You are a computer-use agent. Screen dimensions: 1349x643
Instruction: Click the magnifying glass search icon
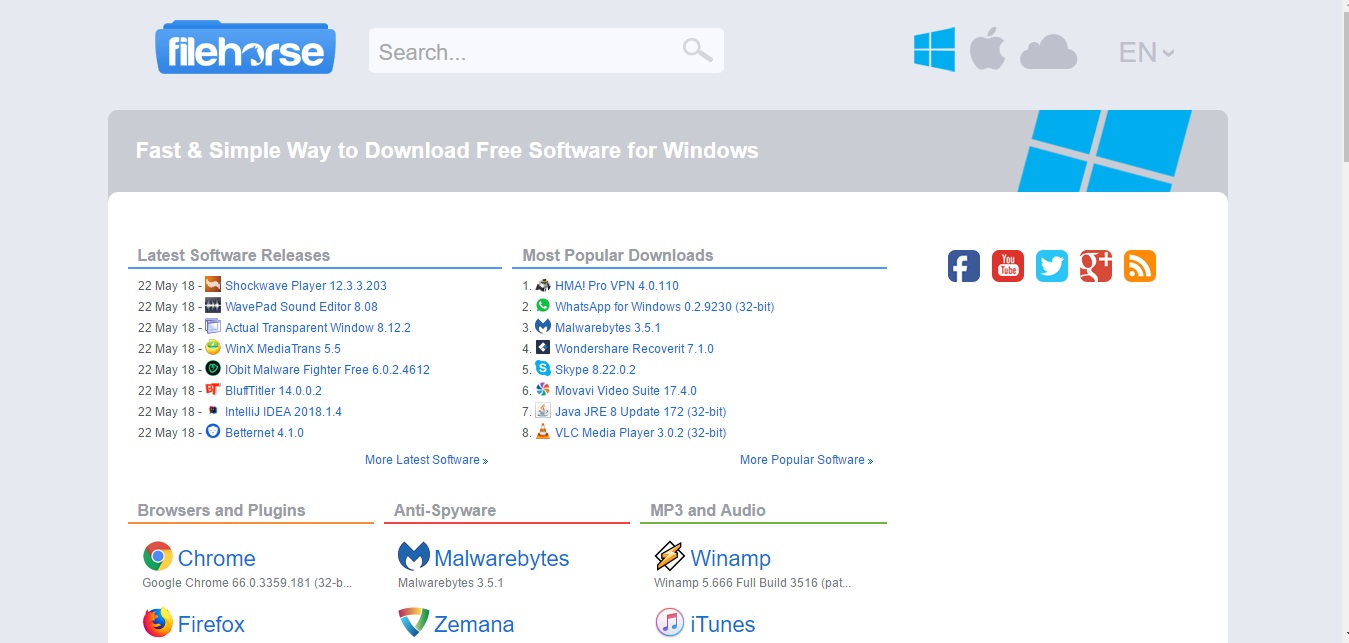696,49
